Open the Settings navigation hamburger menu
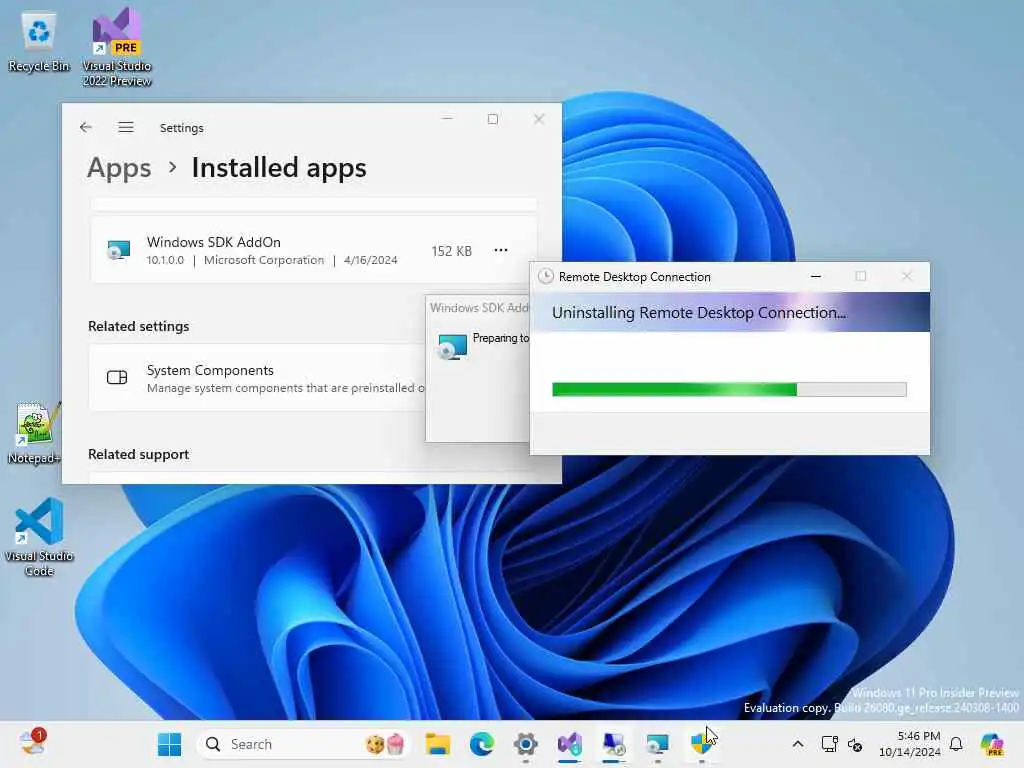 (x=126, y=127)
